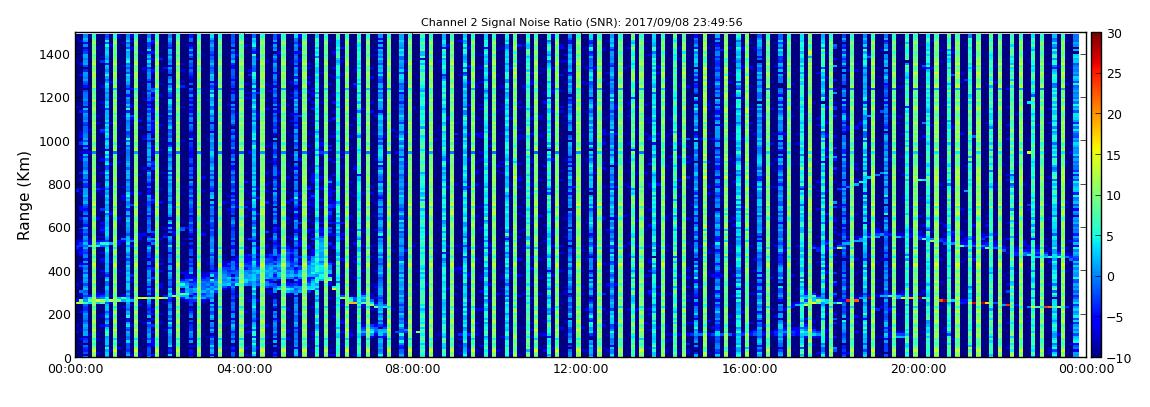Click the 12:00:00 time axis label
The image size is (1150, 407).
pyautogui.click(x=580, y=369)
